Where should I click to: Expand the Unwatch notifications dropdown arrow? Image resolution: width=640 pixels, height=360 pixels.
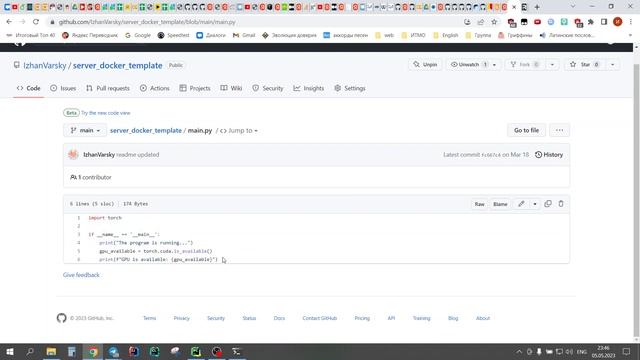494,64
